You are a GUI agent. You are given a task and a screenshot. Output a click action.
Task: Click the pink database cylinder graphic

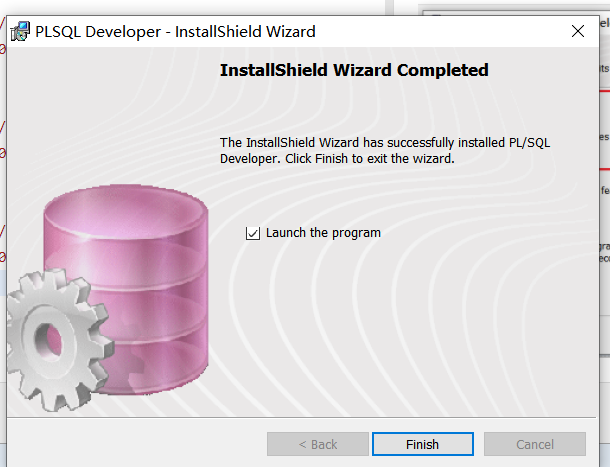click(x=126, y=289)
